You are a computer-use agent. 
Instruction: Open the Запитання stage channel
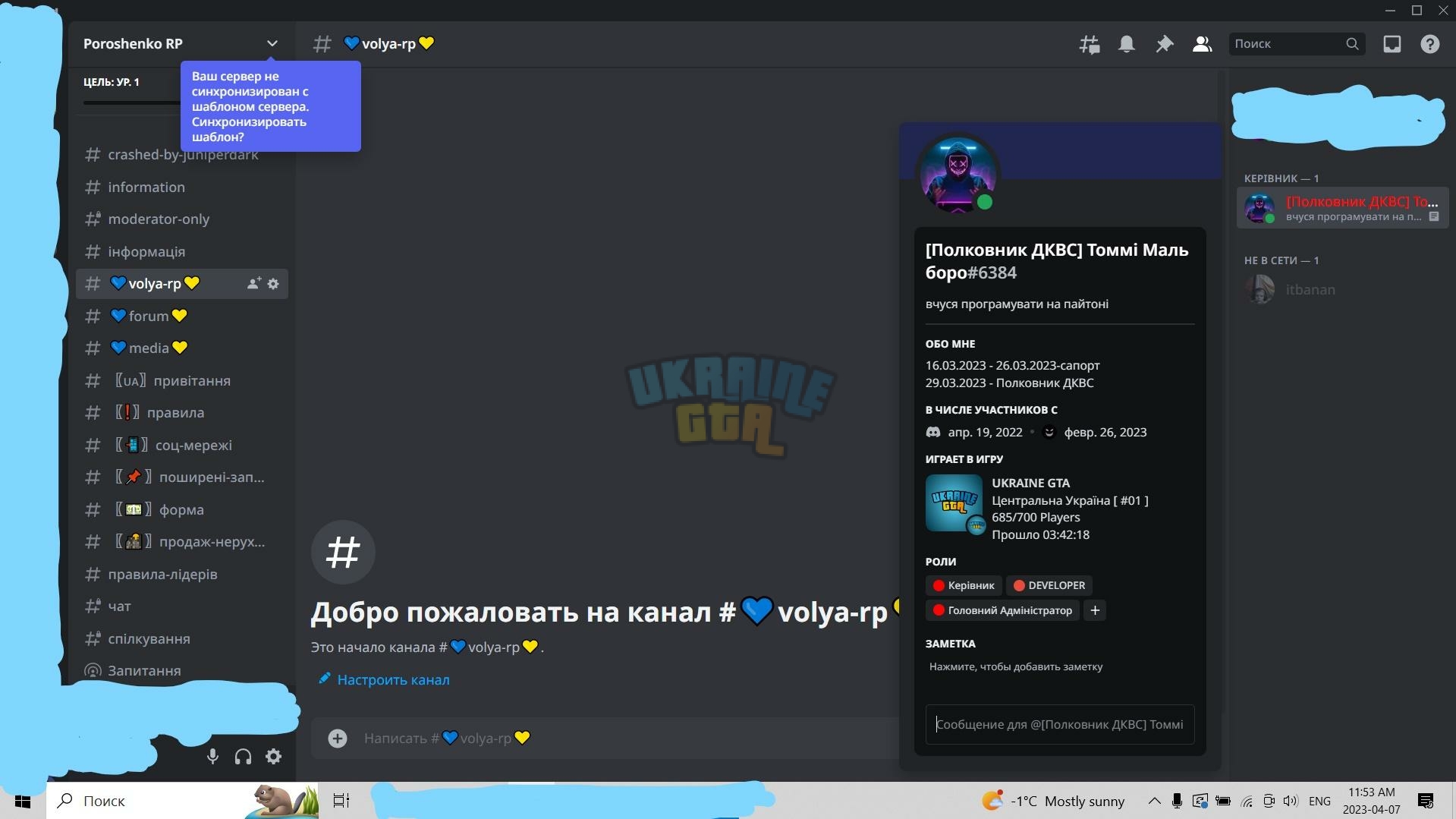coord(182,670)
